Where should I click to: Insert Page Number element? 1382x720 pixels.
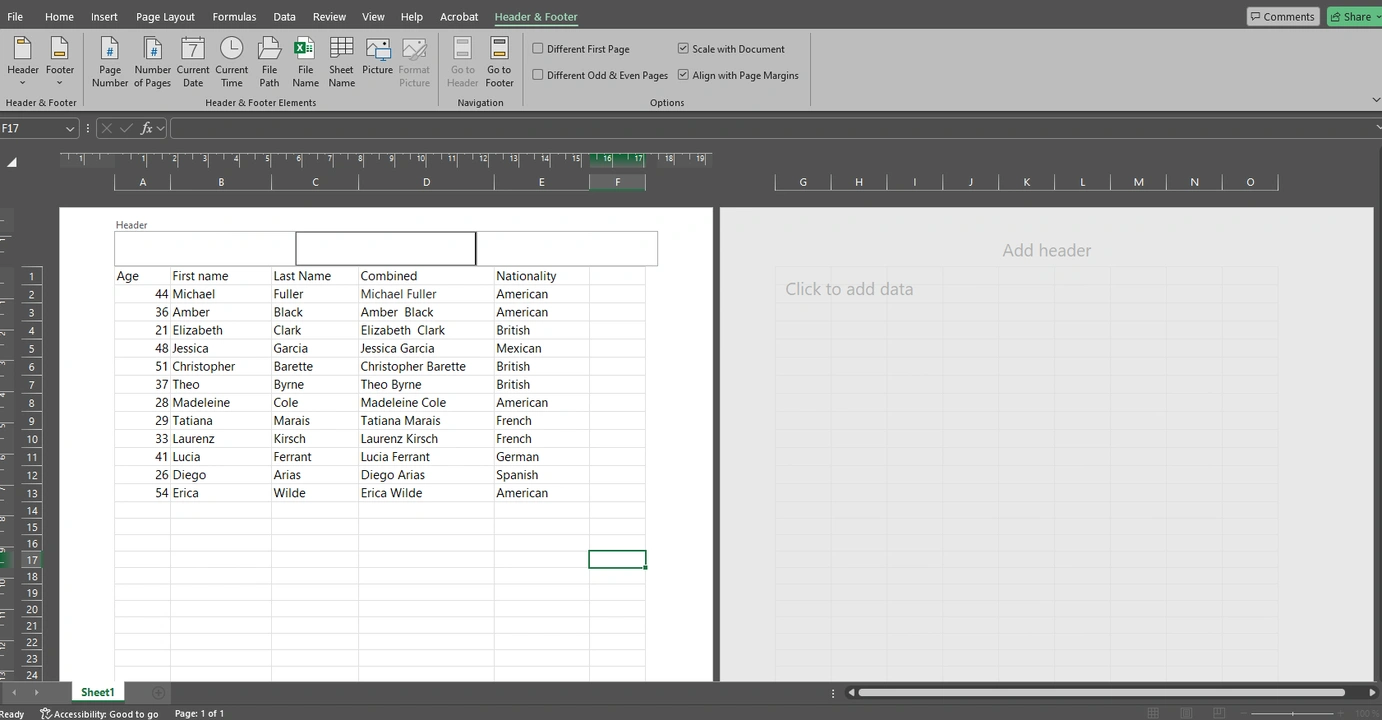click(110, 62)
